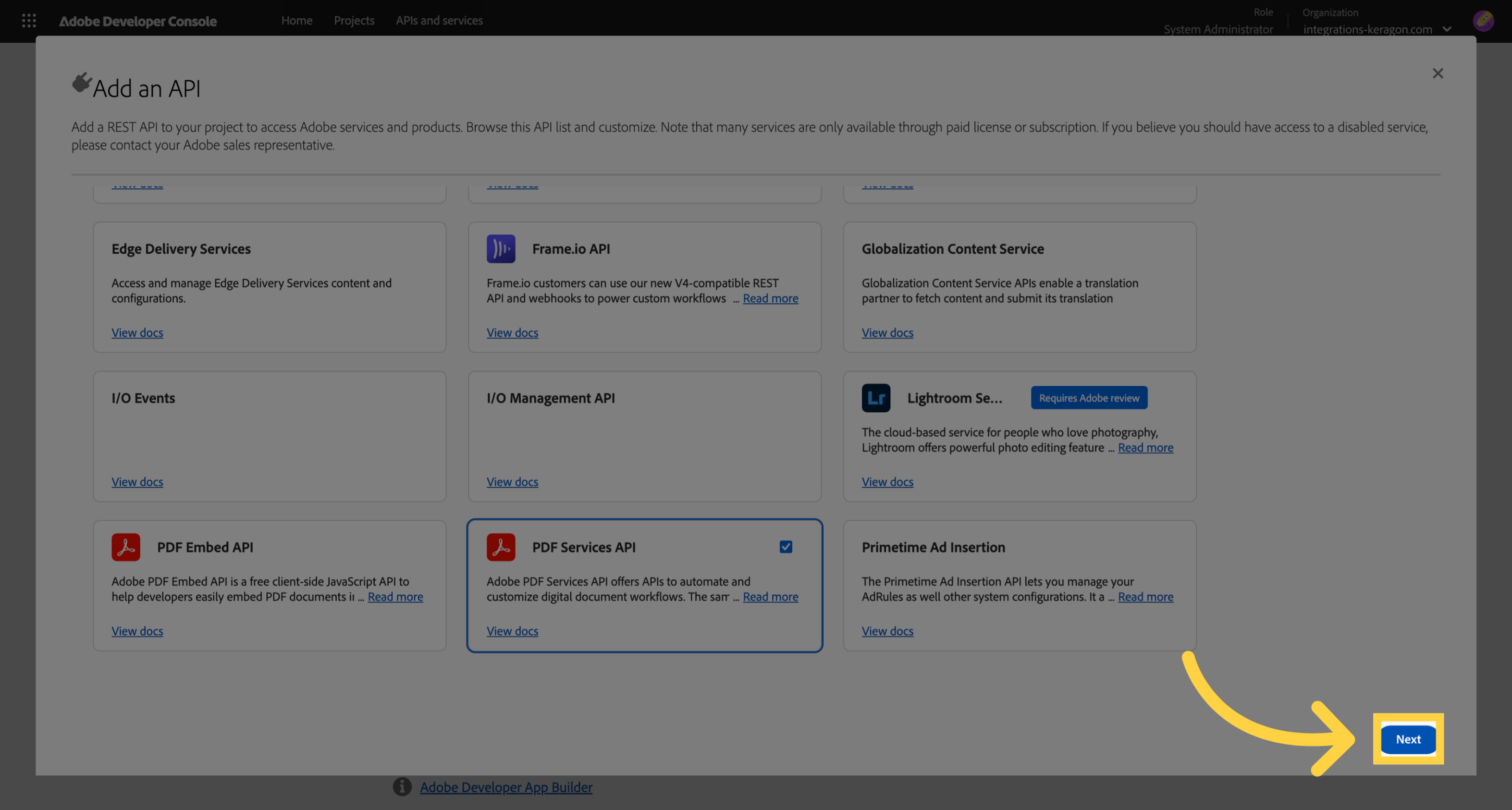Image resolution: width=1512 pixels, height=810 pixels.
Task: Click the System Administrator role label
Action: coord(1218,29)
